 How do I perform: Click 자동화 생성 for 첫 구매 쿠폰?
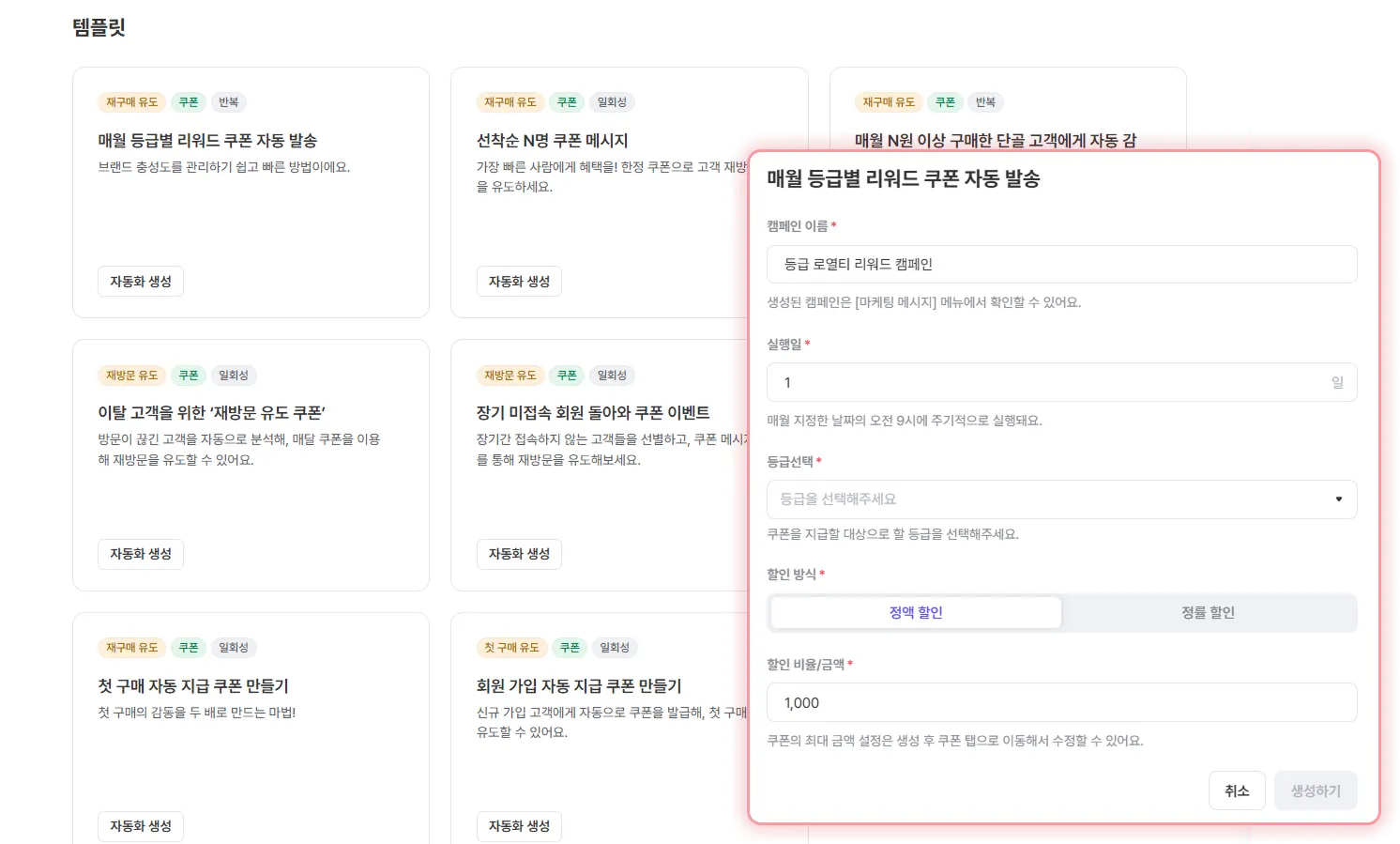tap(141, 826)
